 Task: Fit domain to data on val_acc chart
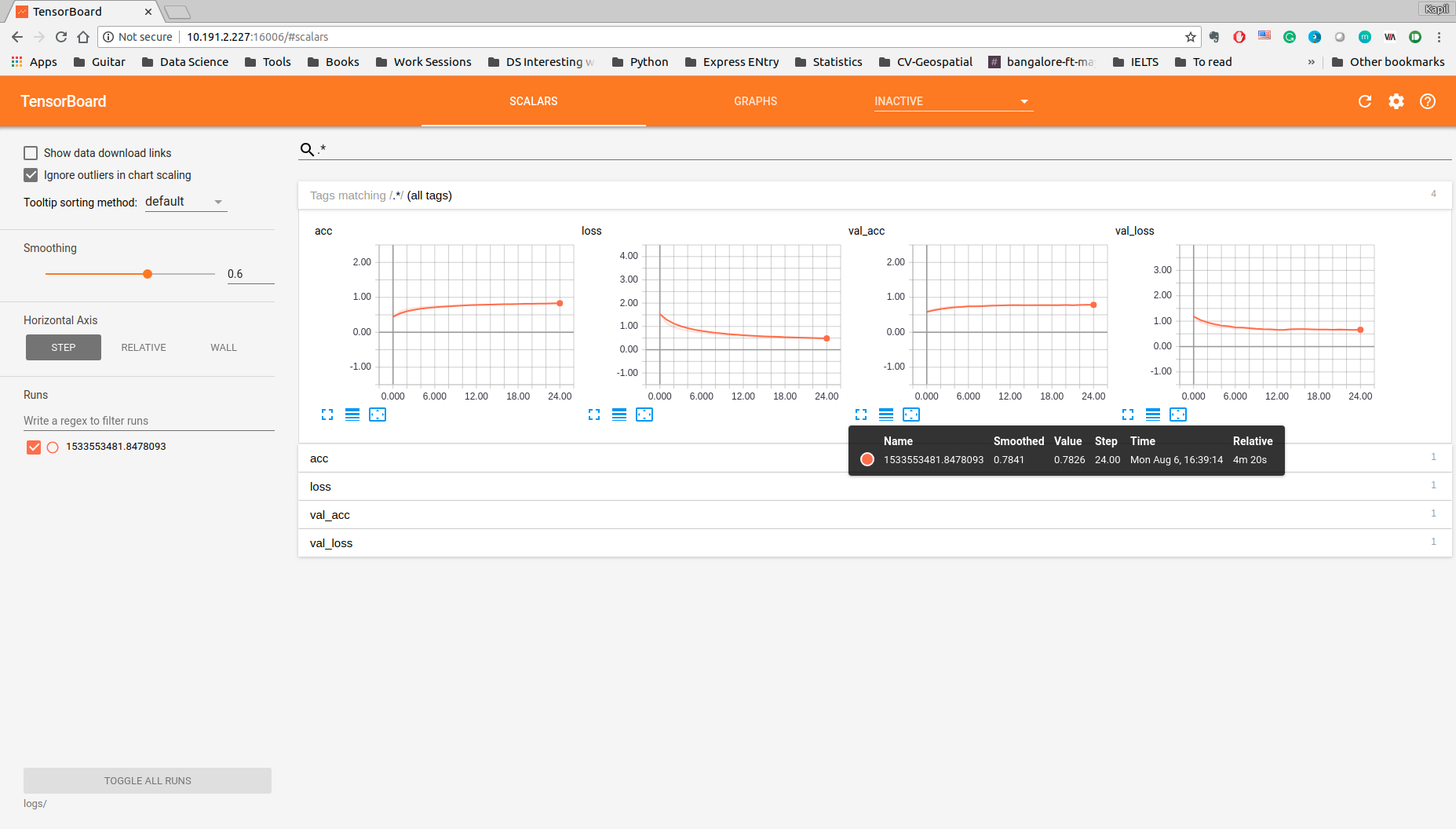click(x=911, y=414)
